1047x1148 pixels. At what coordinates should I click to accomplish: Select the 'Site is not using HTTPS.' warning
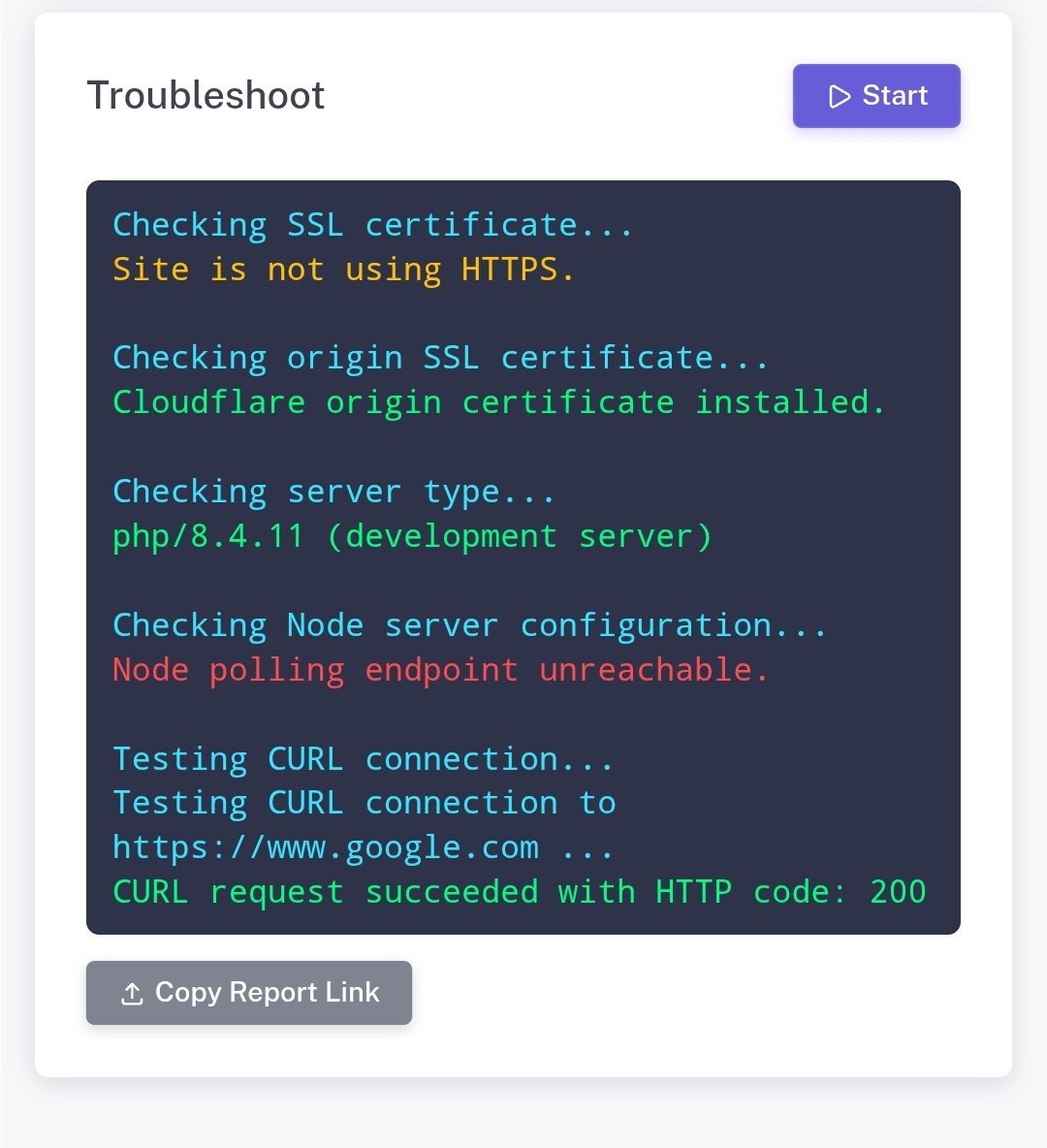343,270
